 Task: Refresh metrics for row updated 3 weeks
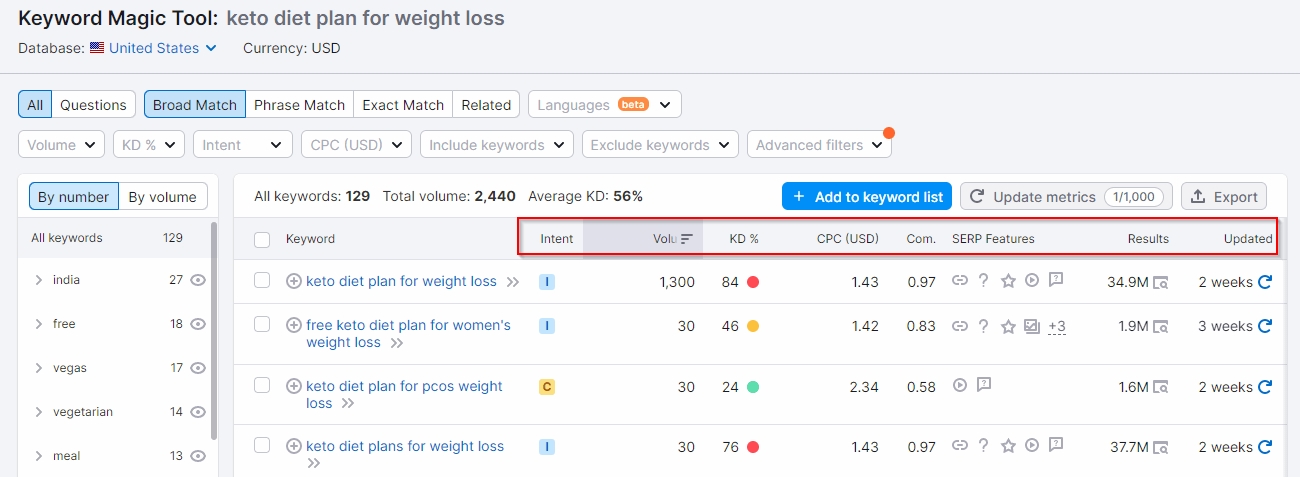pyautogui.click(x=1265, y=326)
